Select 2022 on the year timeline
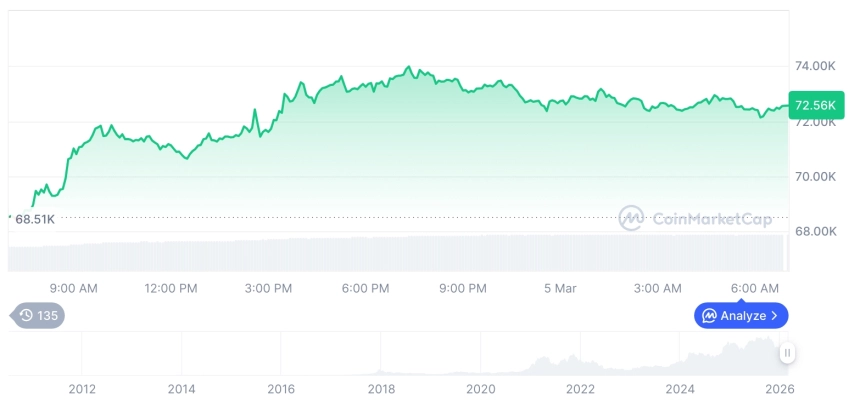The height and width of the screenshot is (401, 860). pos(580,389)
